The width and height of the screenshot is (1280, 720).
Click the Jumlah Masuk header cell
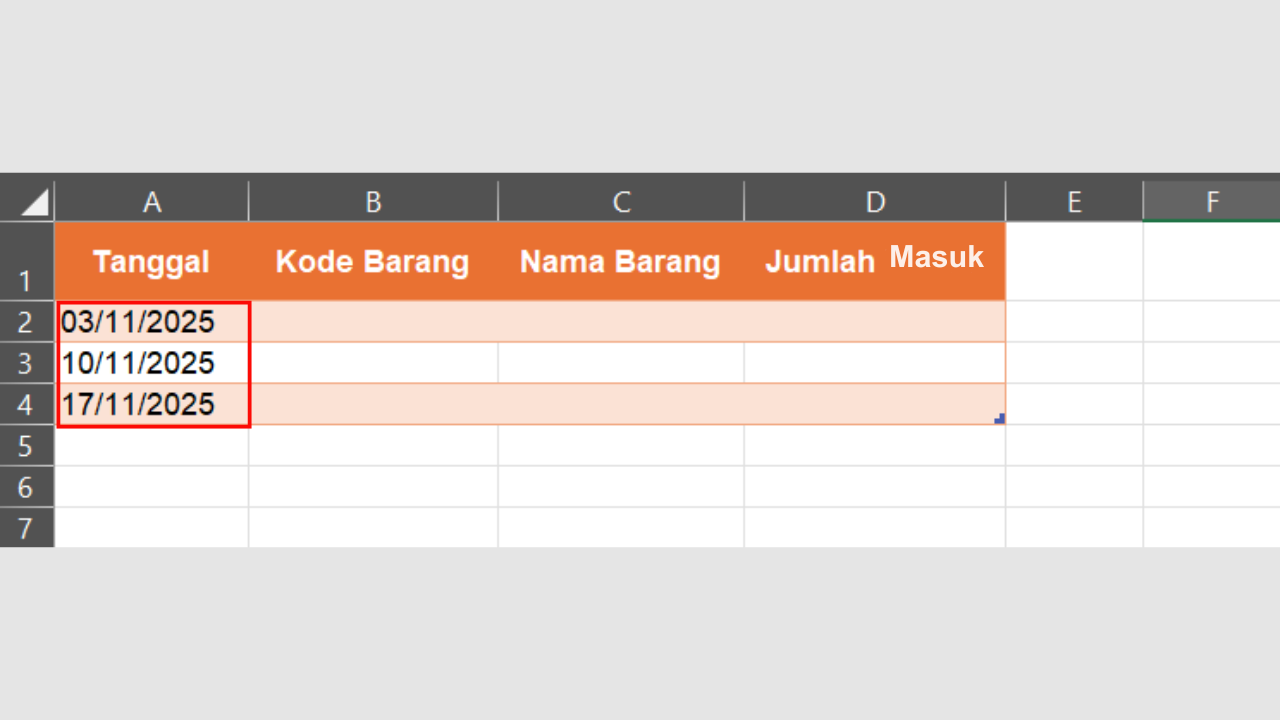(874, 261)
